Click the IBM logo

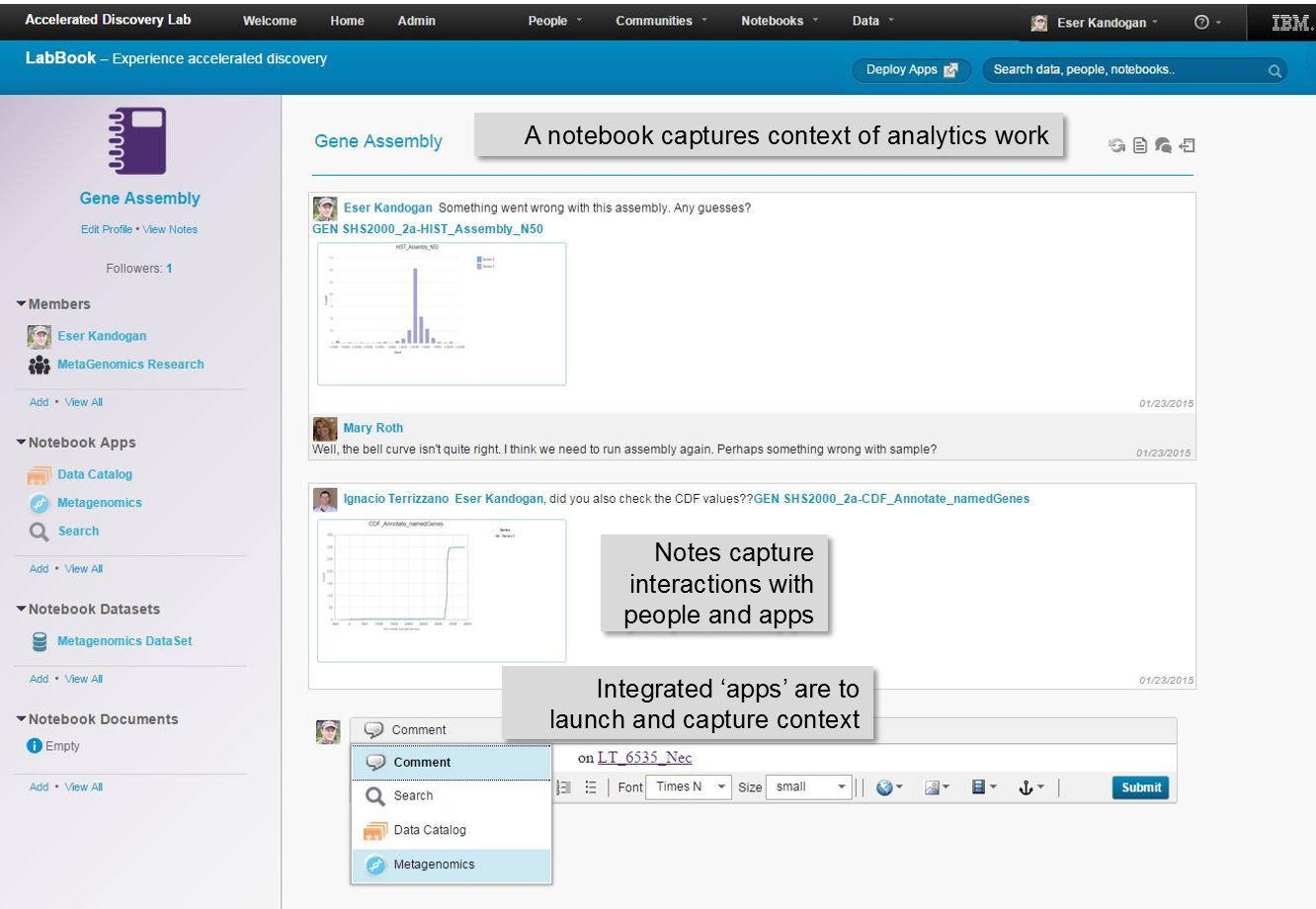pos(1290,23)
